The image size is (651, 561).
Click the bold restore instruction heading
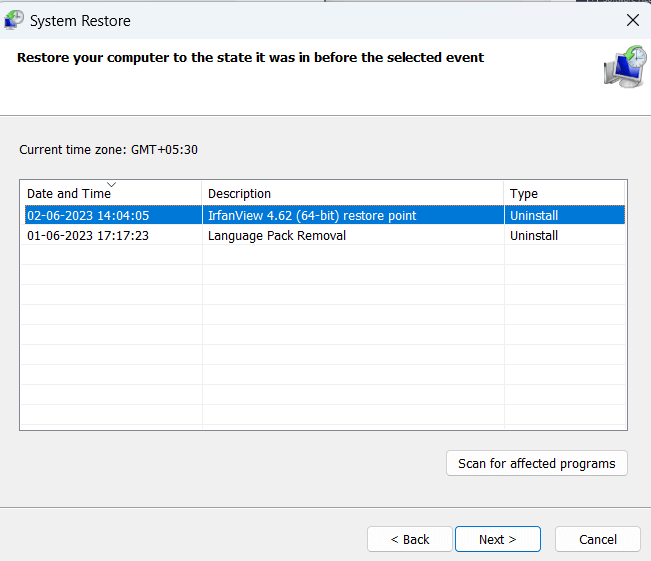coord(250,58)
